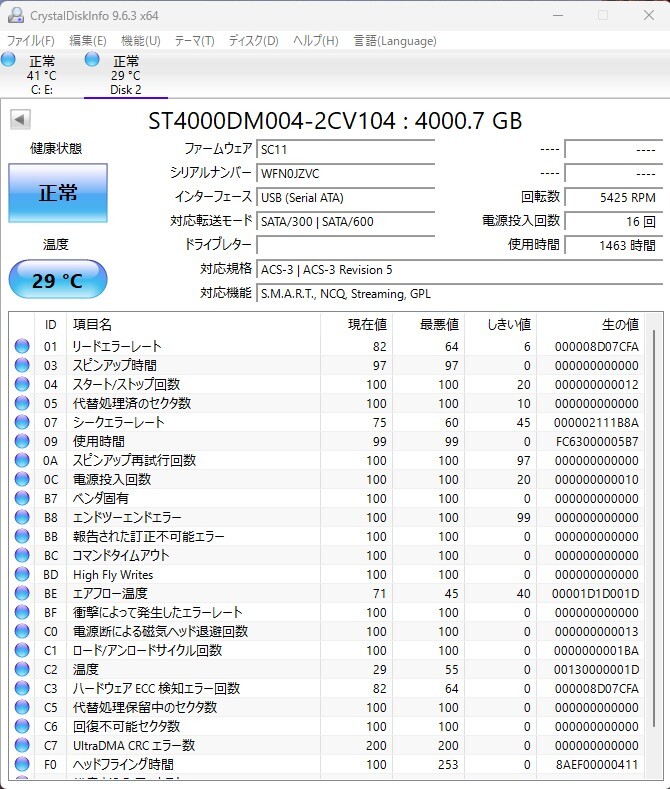The image size is (670, 789).
Task: Select the C: E: disk tab
Action: click(x=42, y=75)
